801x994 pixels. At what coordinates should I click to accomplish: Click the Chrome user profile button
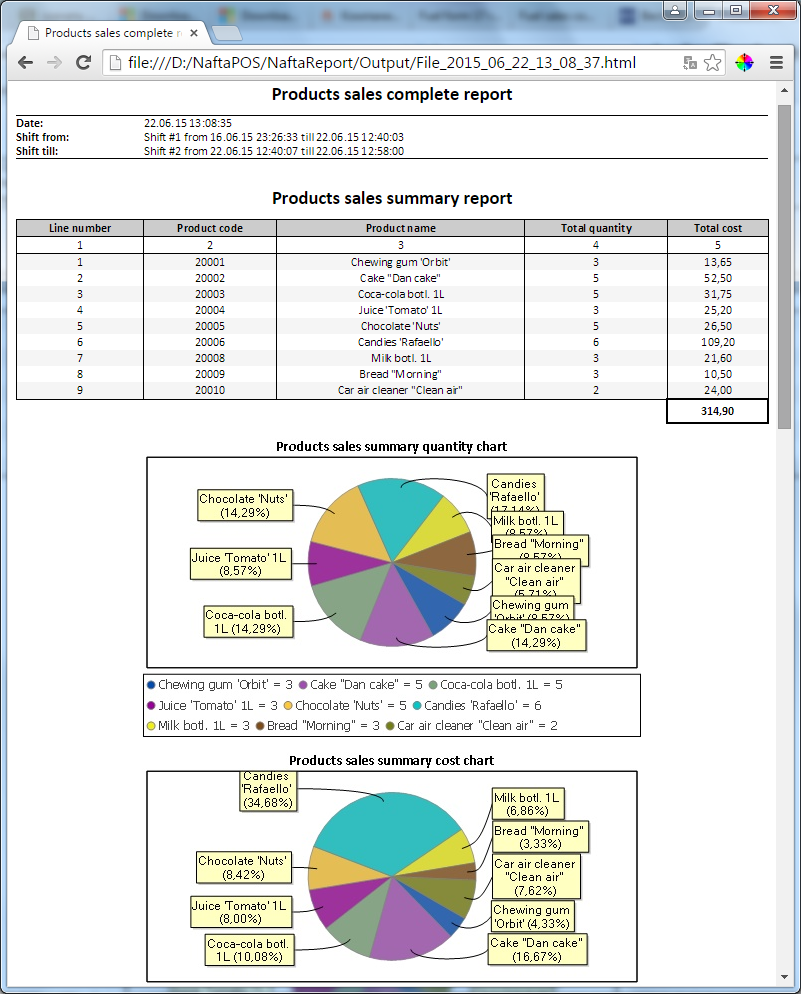[x=675, y=10]
